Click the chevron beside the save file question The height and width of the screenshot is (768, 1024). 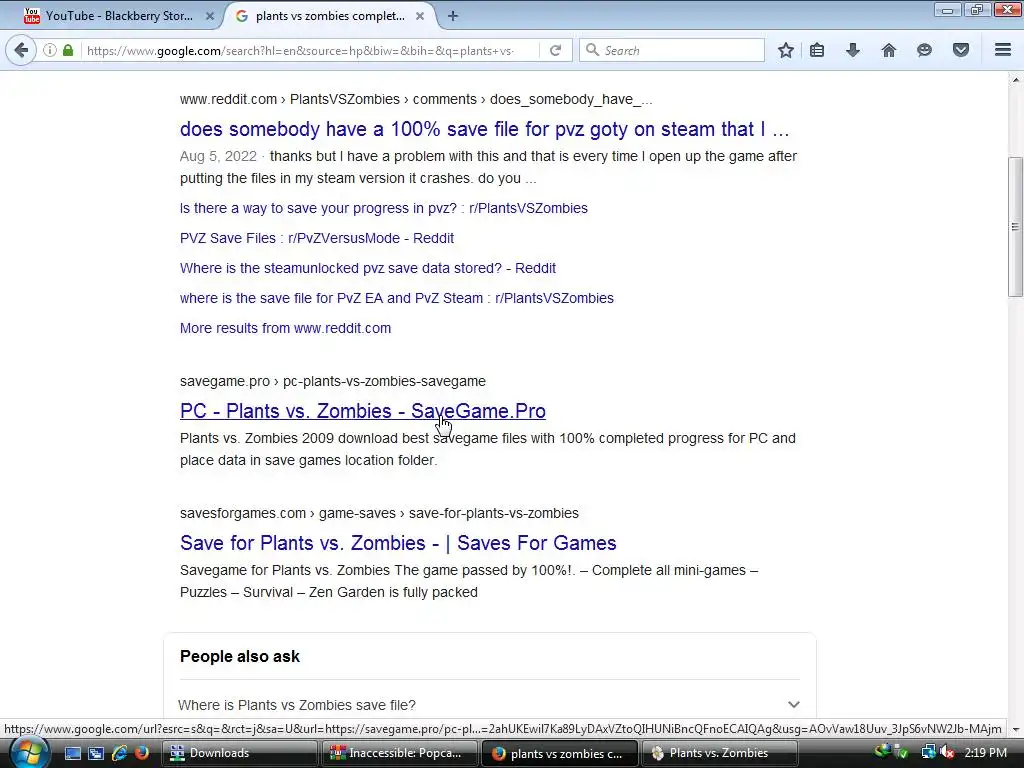click(x=793, y=705)
